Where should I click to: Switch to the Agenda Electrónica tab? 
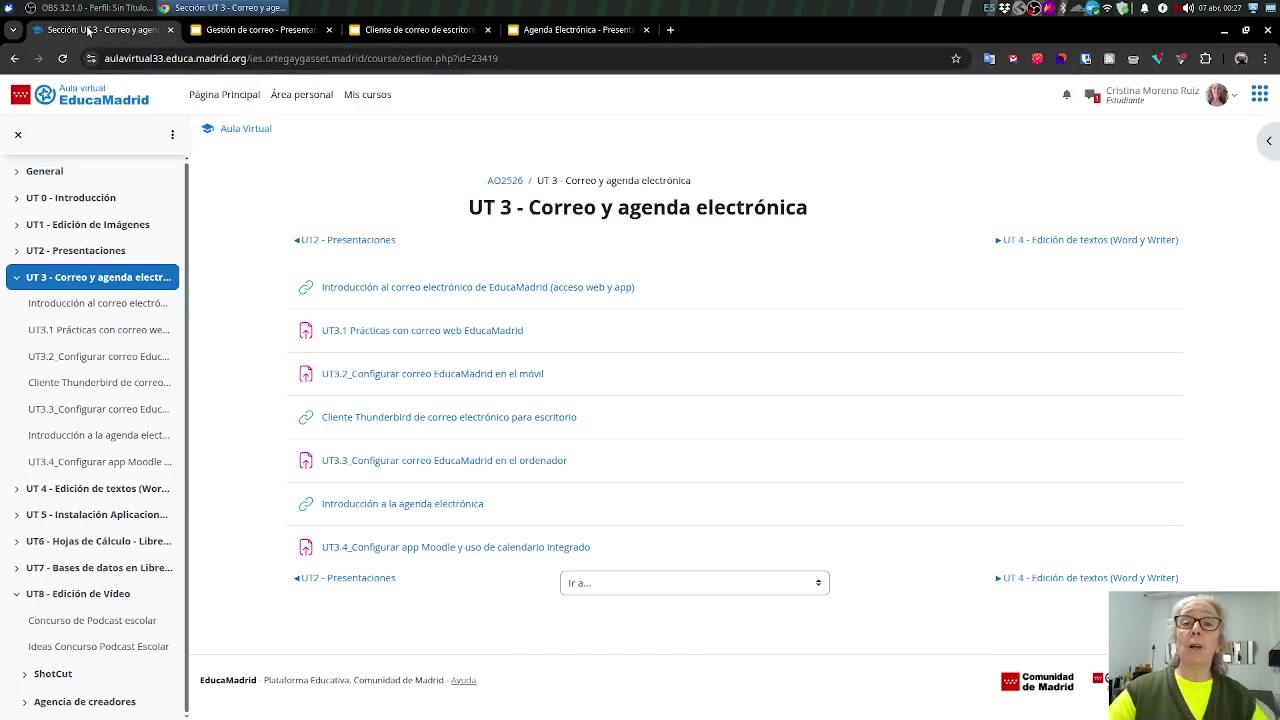tap(579, 30)
